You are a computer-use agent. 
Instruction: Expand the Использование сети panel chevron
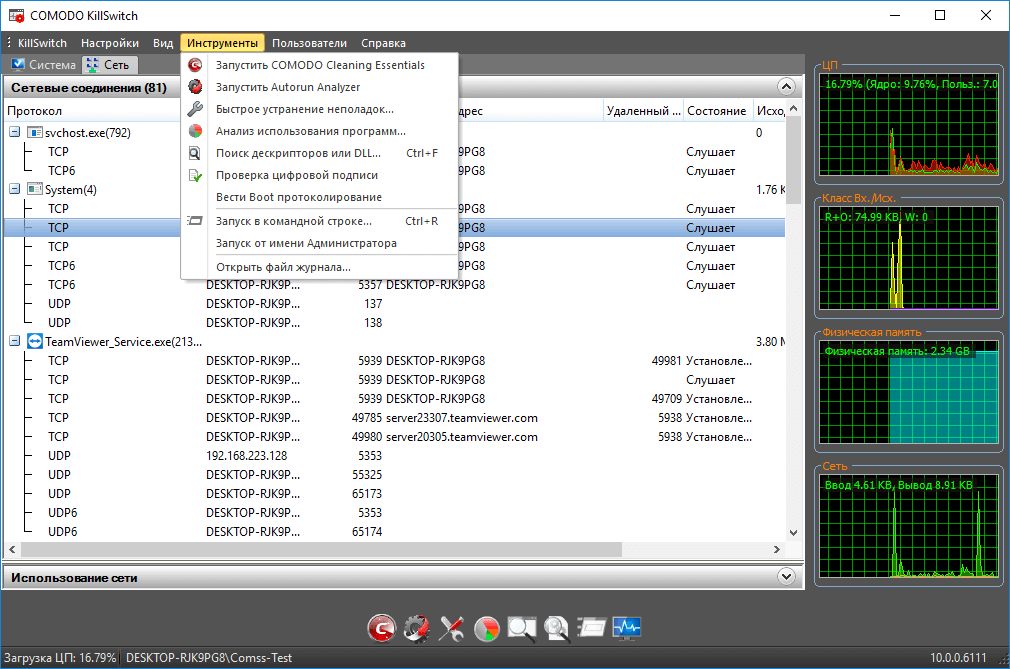pyautogui.click(x=786, y=577)
